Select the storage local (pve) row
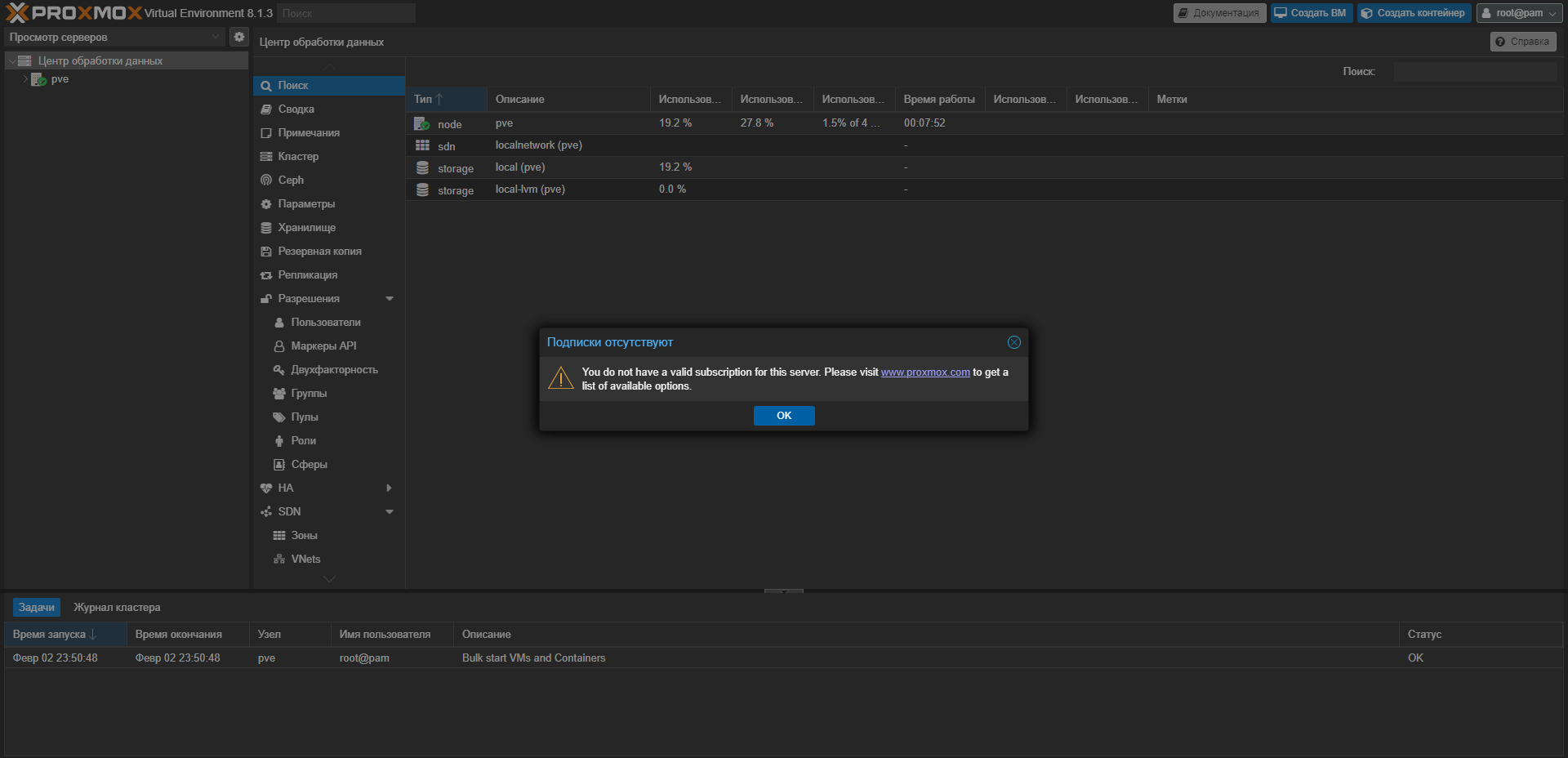This screenshot has width=1568, height=758. tap(985, 167)
